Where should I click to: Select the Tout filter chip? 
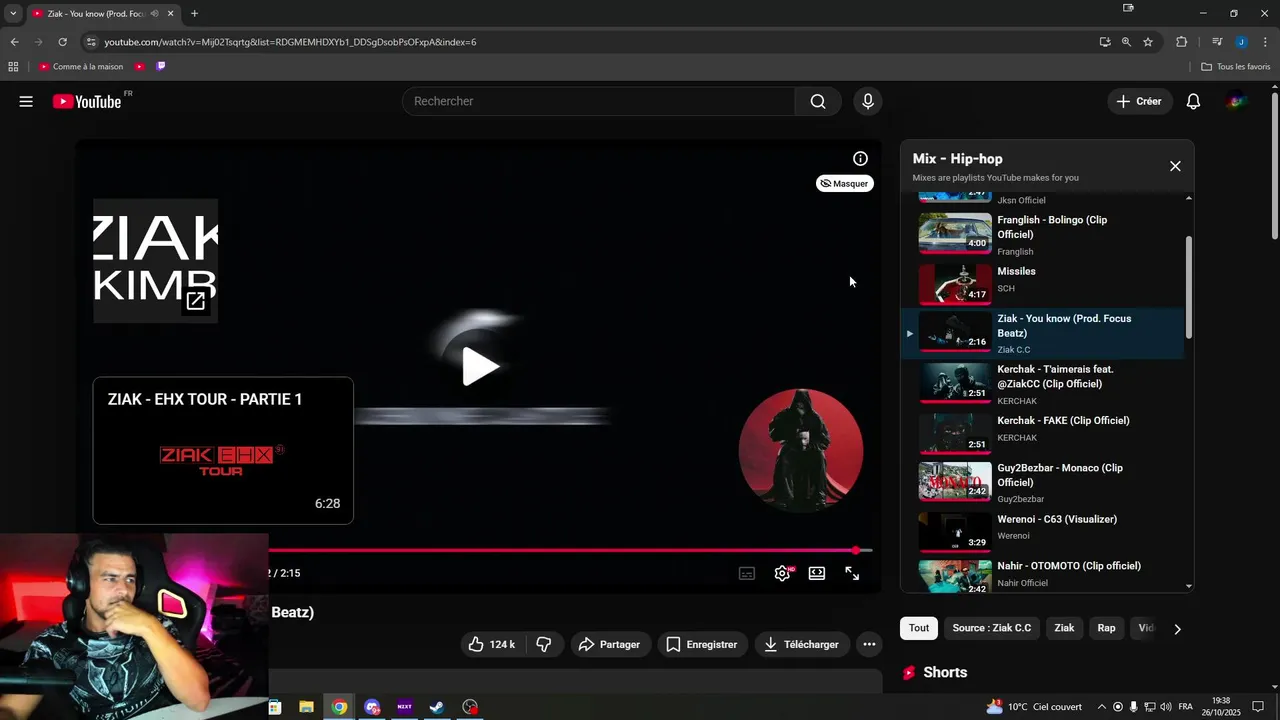(x=919, y=628)
